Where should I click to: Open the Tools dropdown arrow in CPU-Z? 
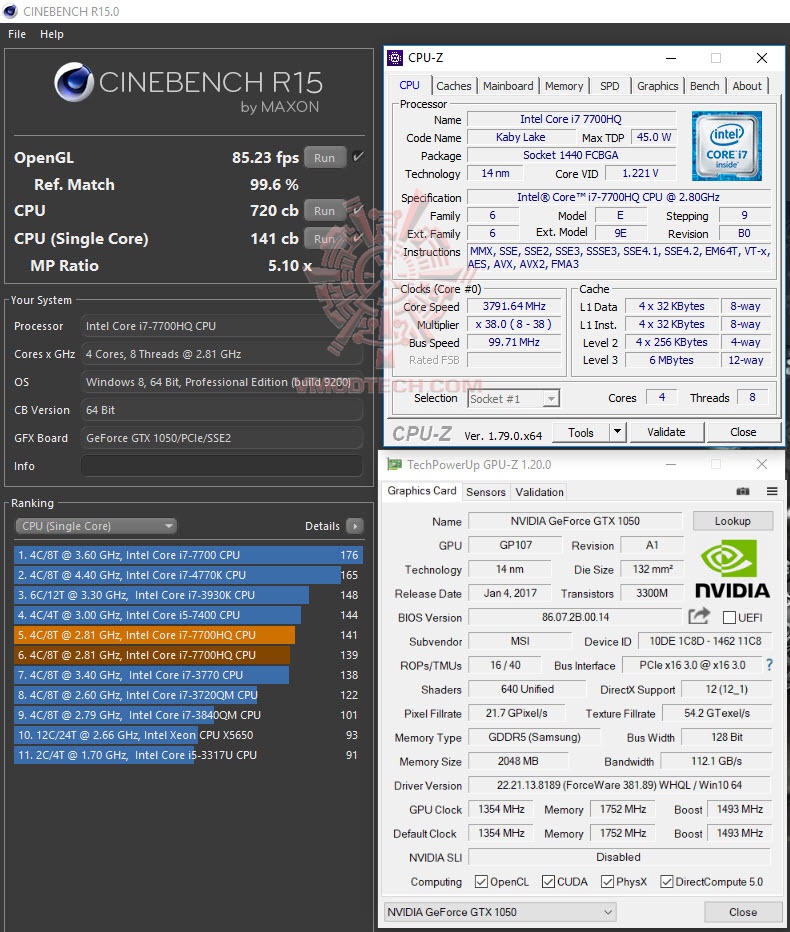click(x=618, y=432)
